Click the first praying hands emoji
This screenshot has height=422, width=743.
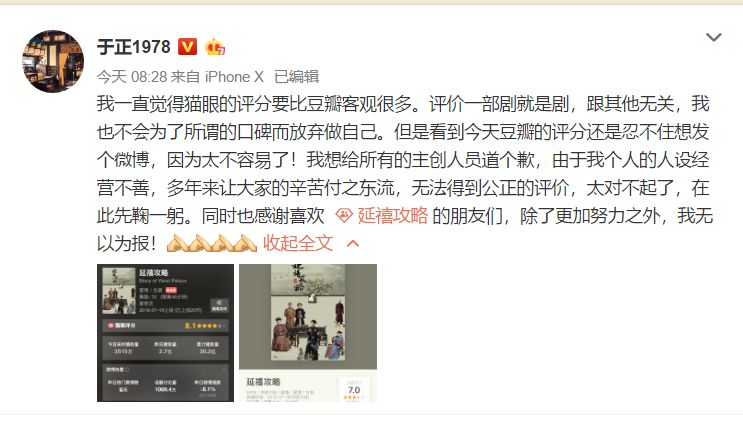coord(178,243)
